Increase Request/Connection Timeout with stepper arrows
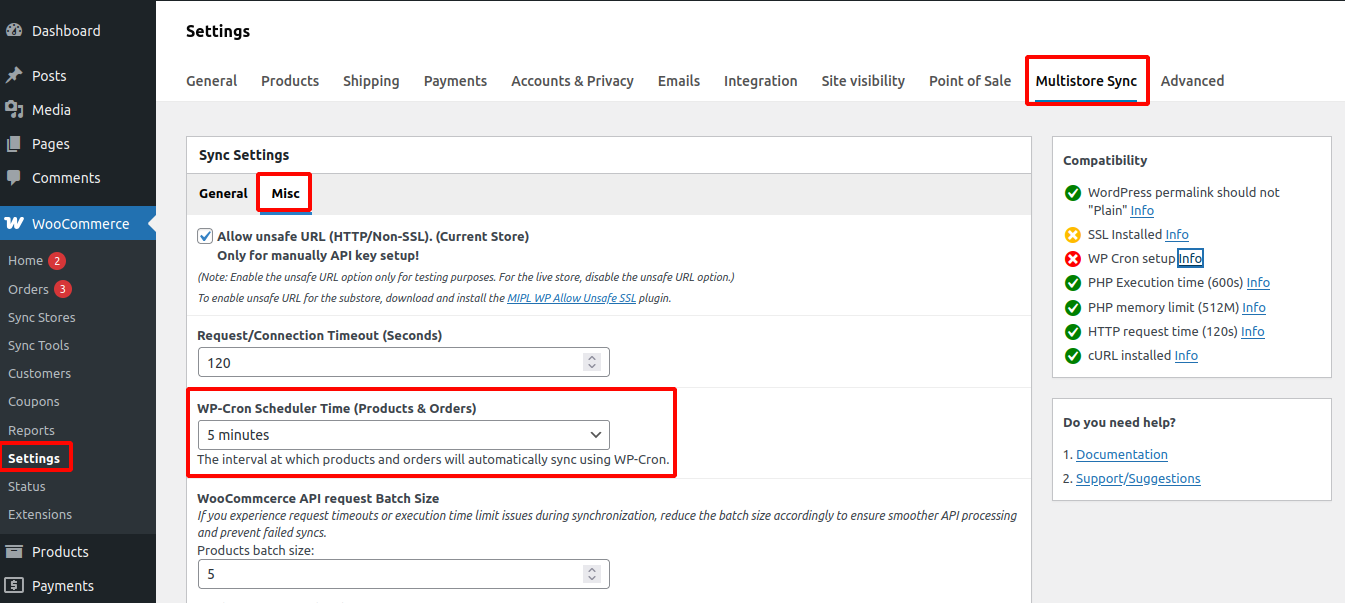The height and width of the screenshot is (603, 1345). [x=592, y=358]
